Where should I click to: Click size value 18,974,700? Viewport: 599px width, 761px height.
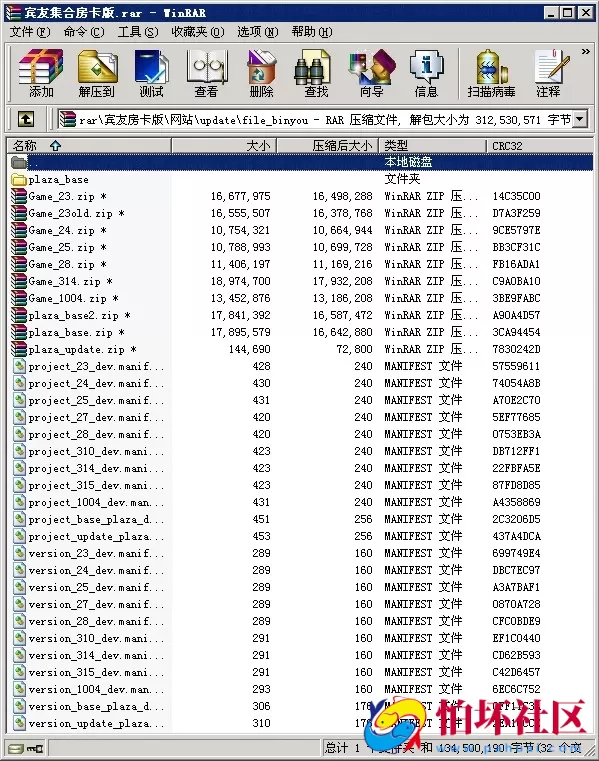(240, 281)
